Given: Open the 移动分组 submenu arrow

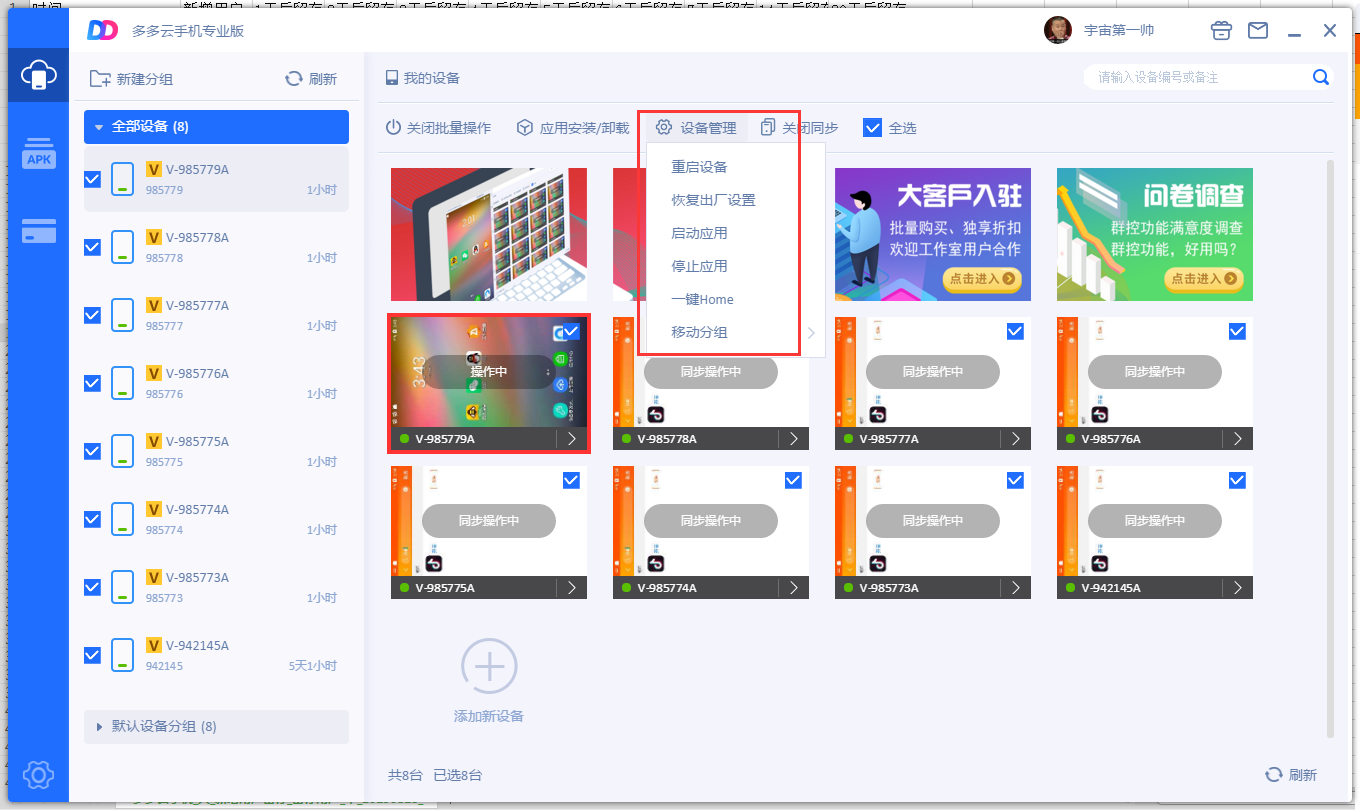Looking at the screenshot, I should (811, 333).
